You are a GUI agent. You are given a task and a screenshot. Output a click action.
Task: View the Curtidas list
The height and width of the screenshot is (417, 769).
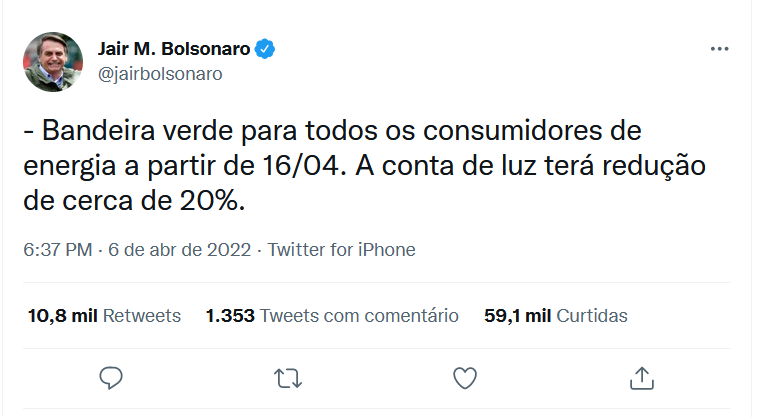pyautogui.click(x=592, y=316)
